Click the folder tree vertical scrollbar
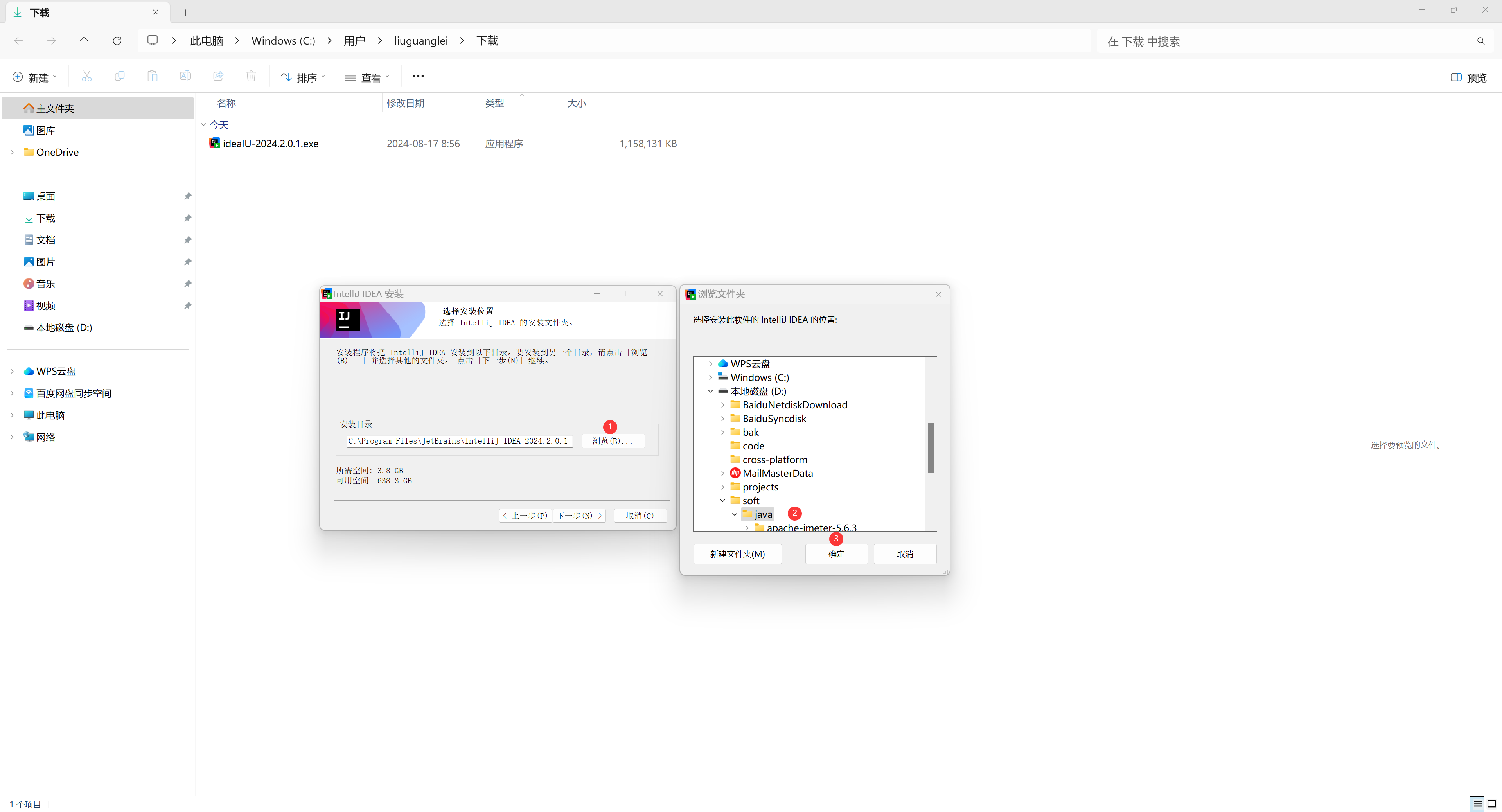 [x=931, y=448]
